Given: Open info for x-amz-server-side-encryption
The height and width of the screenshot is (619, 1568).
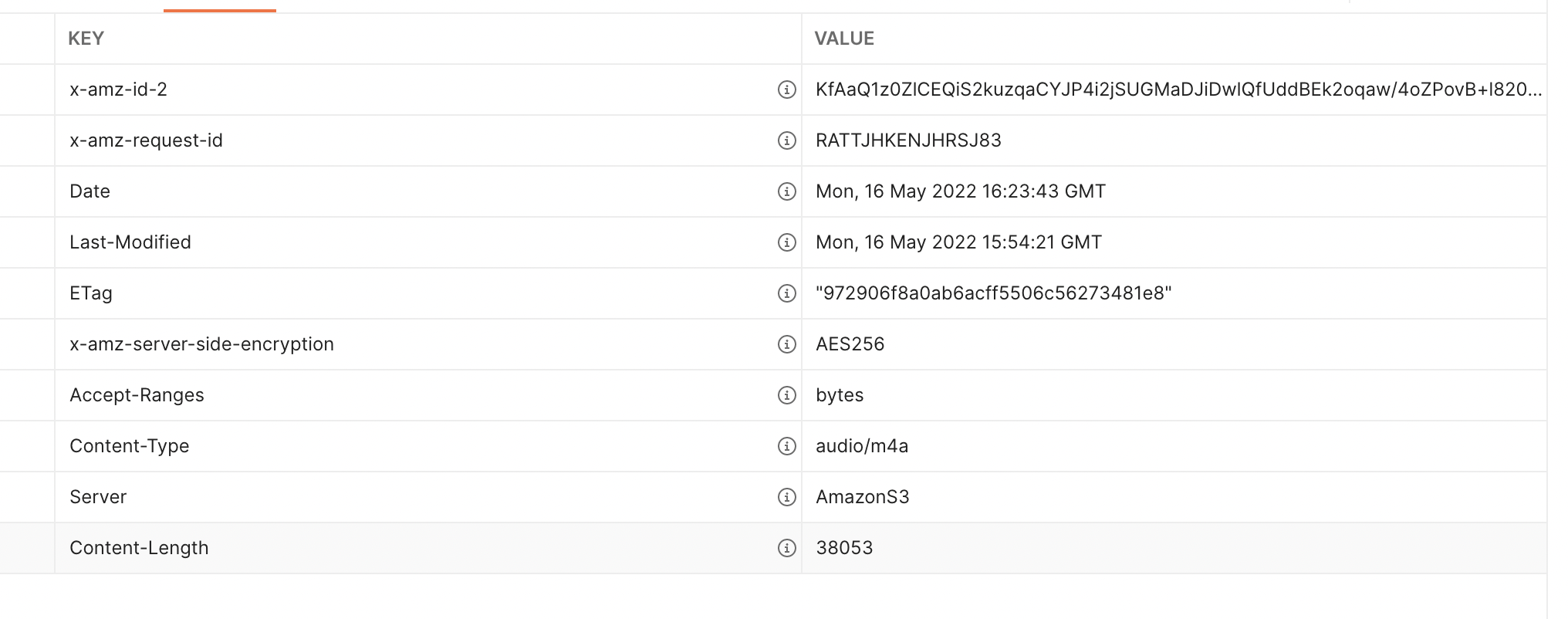Looking at the screenshot, I should click(x=786, y=343).
